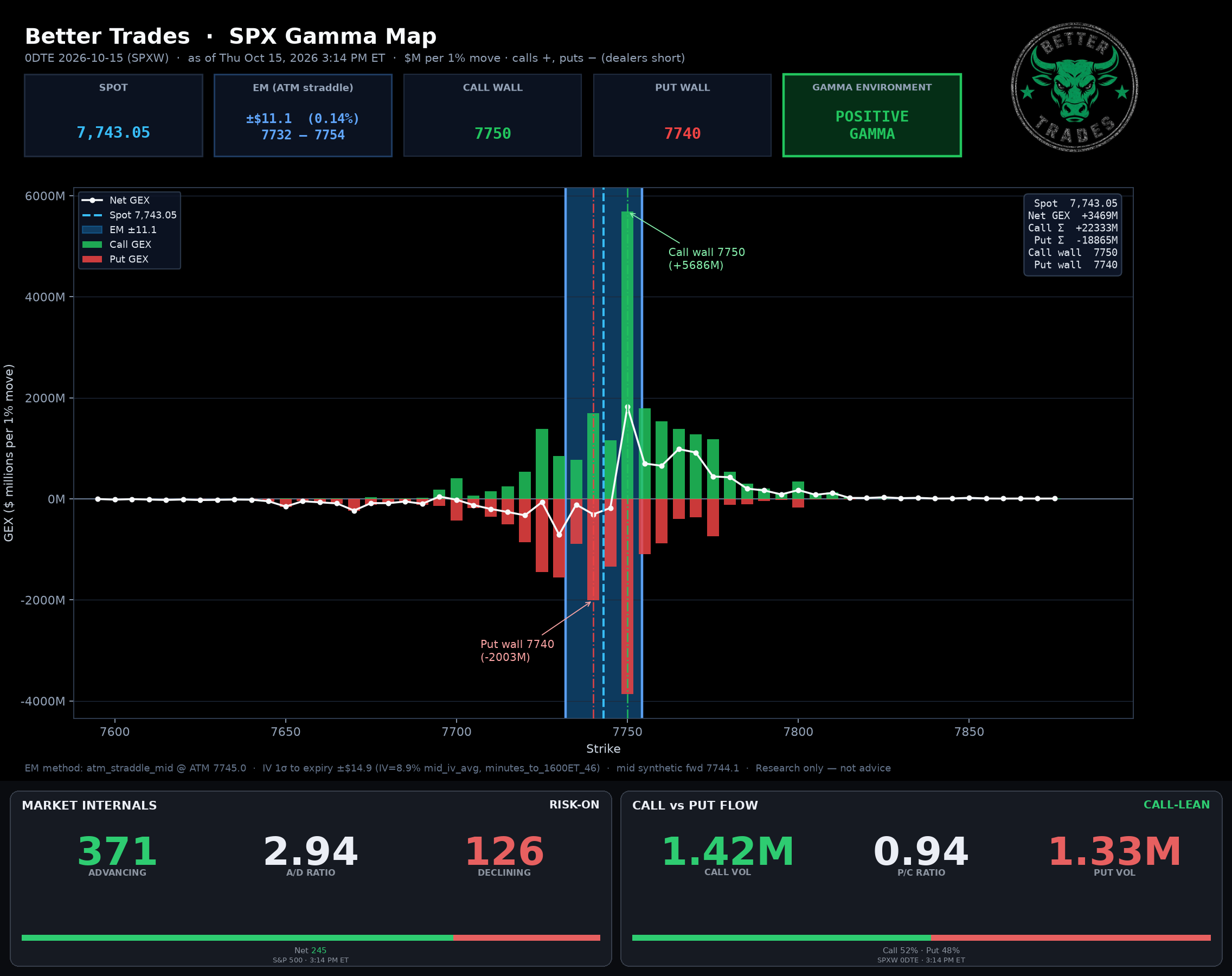Image resolution: width=1232 pixels, height=976 pixels.
Task: Click the 'Put Σ -18865M' stats line
Action: click(x=1075, y=240)
